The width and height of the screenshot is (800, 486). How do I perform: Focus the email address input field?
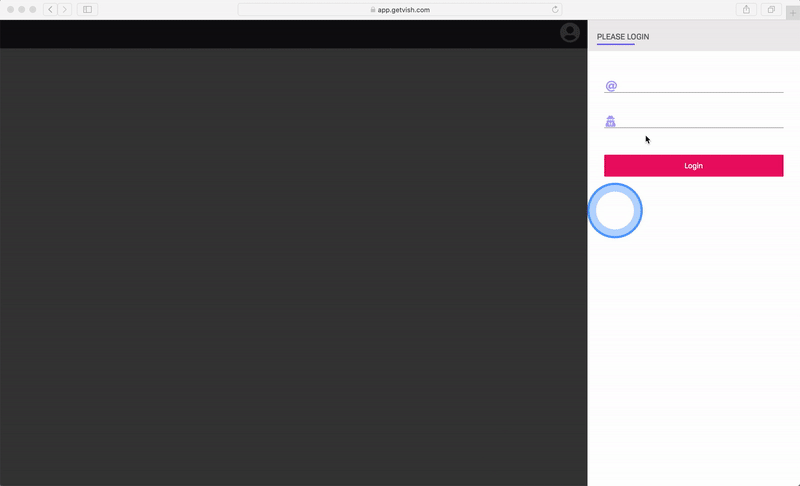pos(700,85)
